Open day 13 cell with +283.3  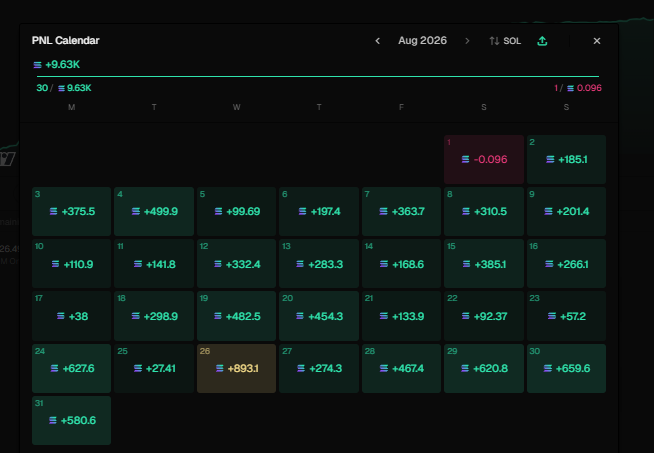(319, 264)
